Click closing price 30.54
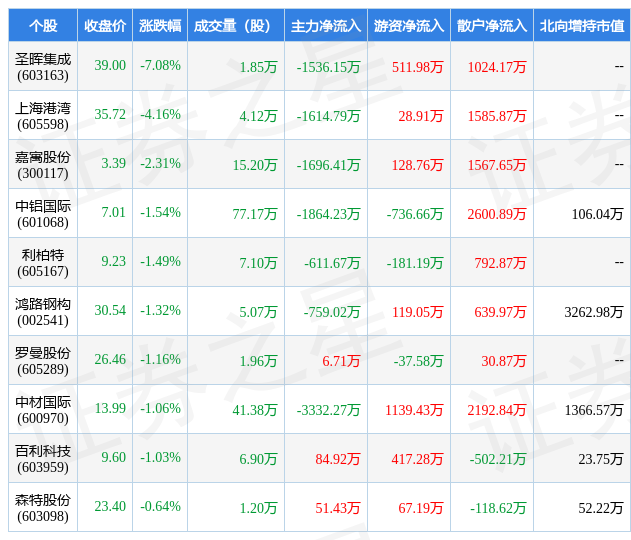The height and width of the screenshot is (540, 631). click(x=110, y=310)
